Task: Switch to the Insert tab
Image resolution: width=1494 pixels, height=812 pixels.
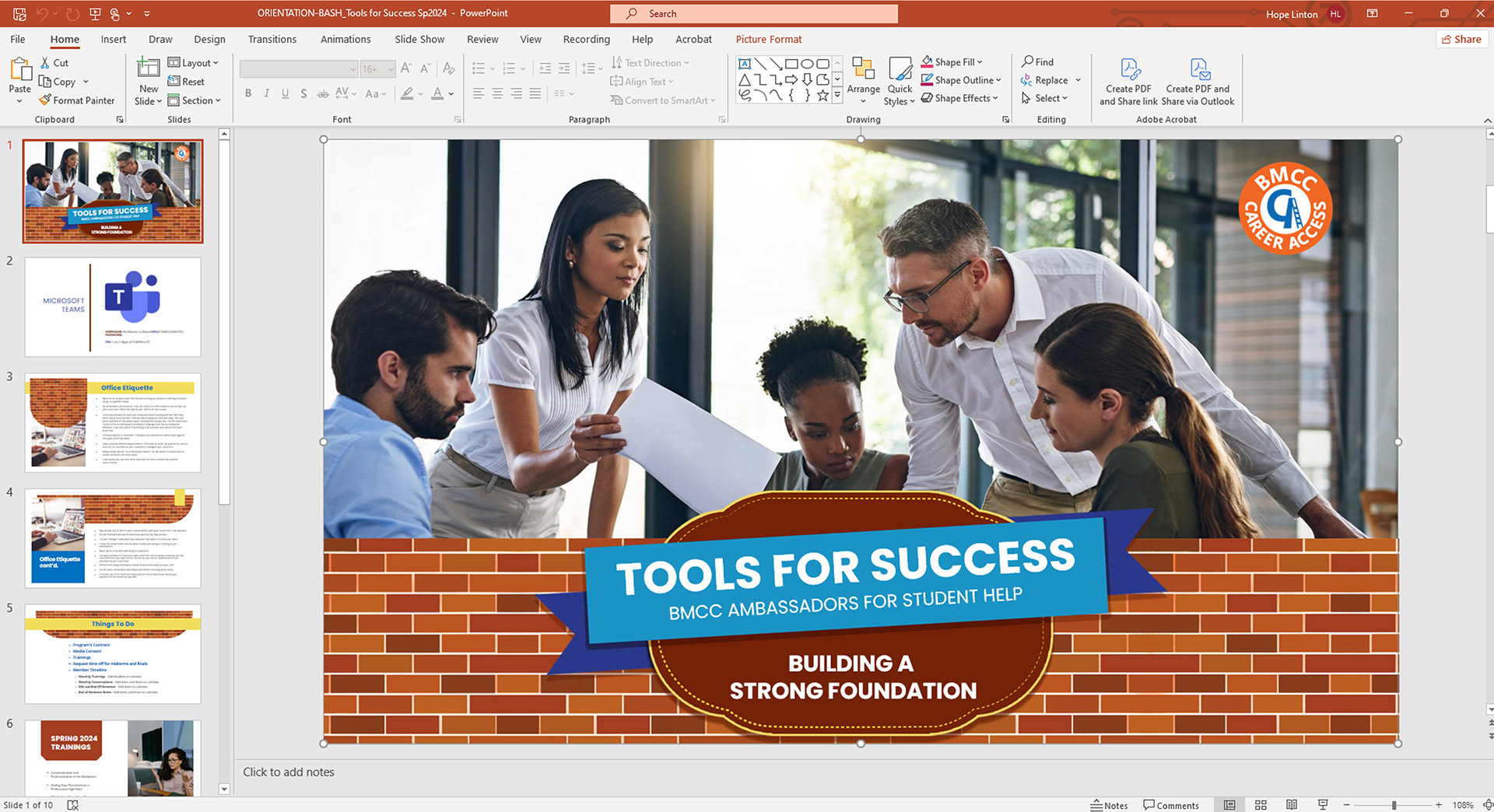Action: (113, 39)
